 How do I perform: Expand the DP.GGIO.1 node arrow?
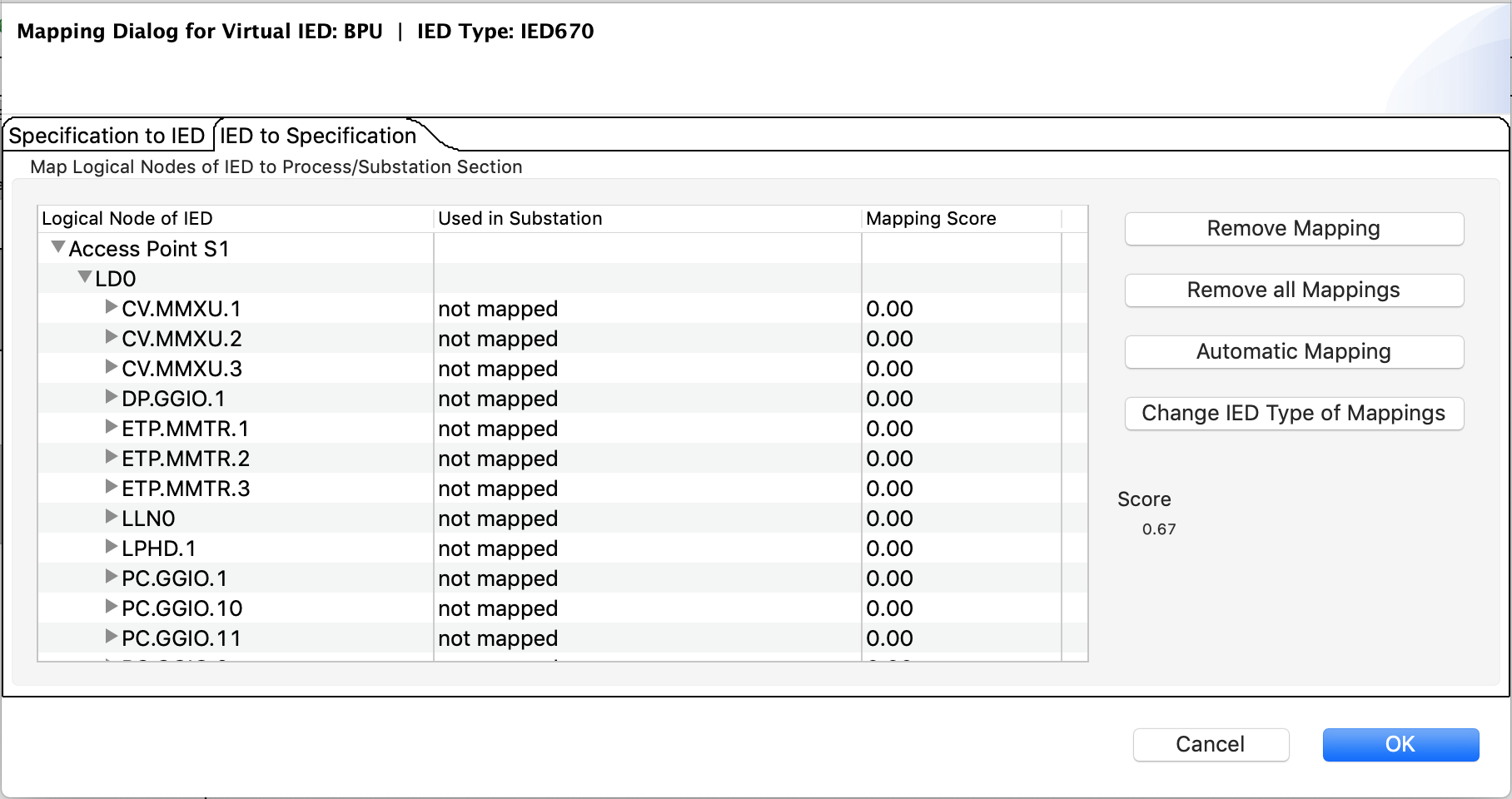111,397
